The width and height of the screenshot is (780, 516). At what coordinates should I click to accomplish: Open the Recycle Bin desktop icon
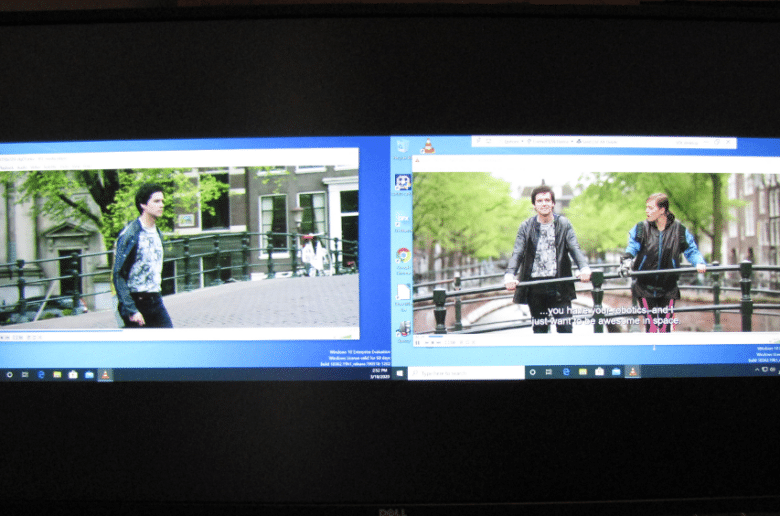point(402,149)
